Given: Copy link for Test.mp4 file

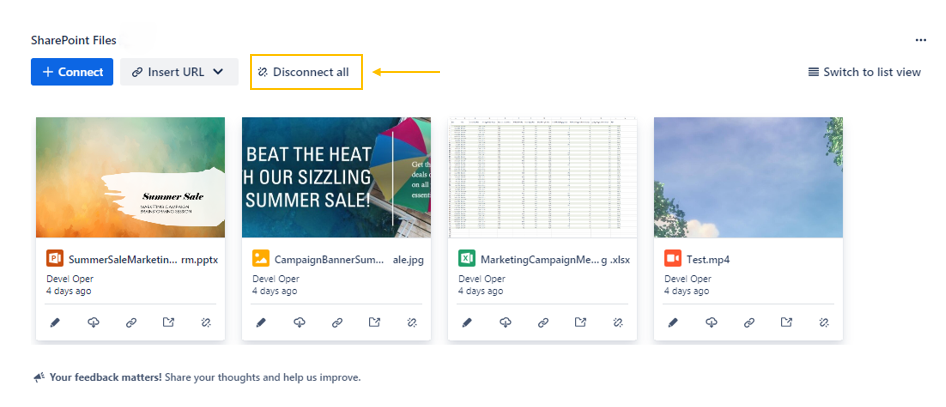Looking at the screenshot, I should [x=749, y=322].
